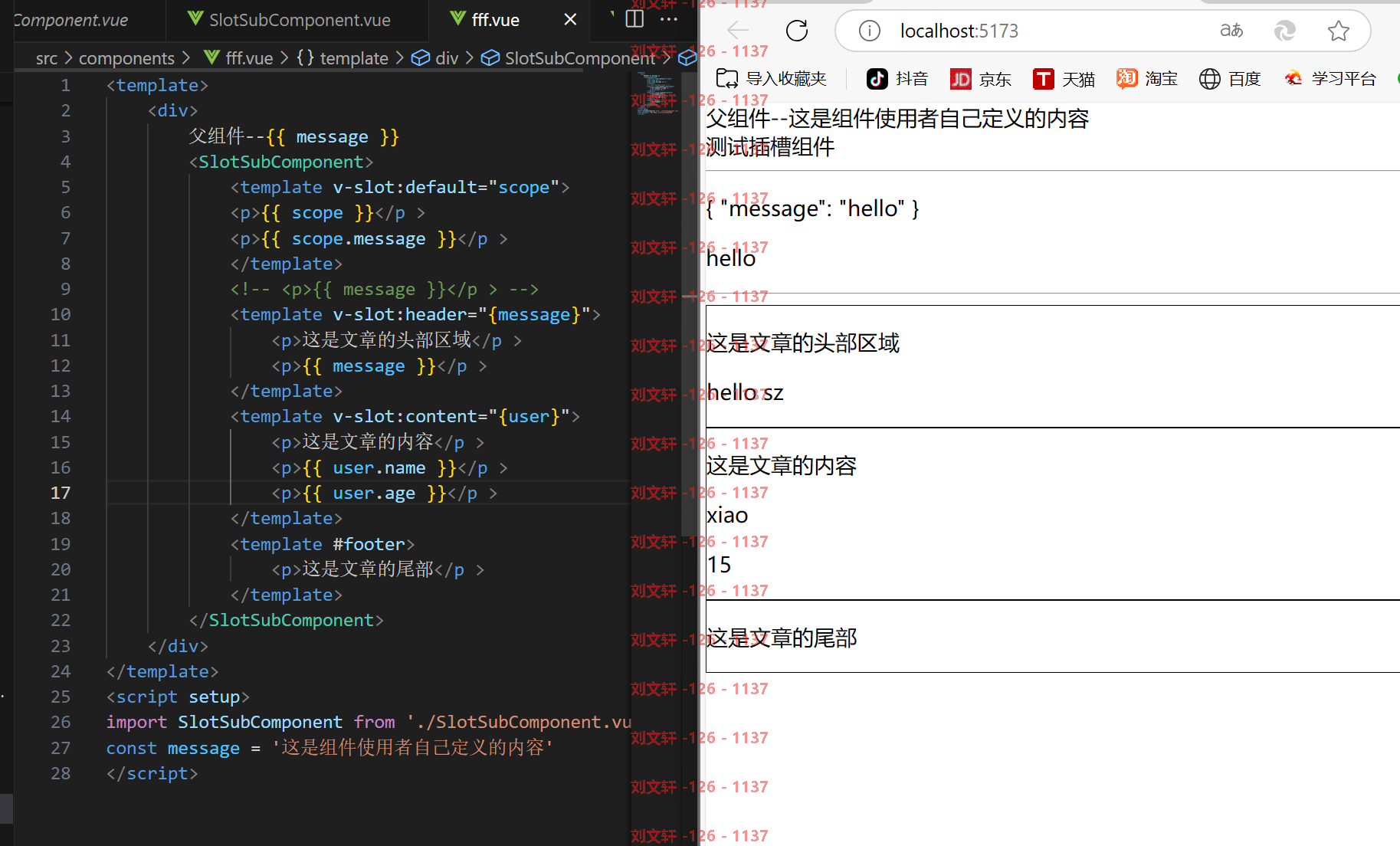1400x846 pixels.
Task: Open the 京东 bookmark
Action: (981, 79)
